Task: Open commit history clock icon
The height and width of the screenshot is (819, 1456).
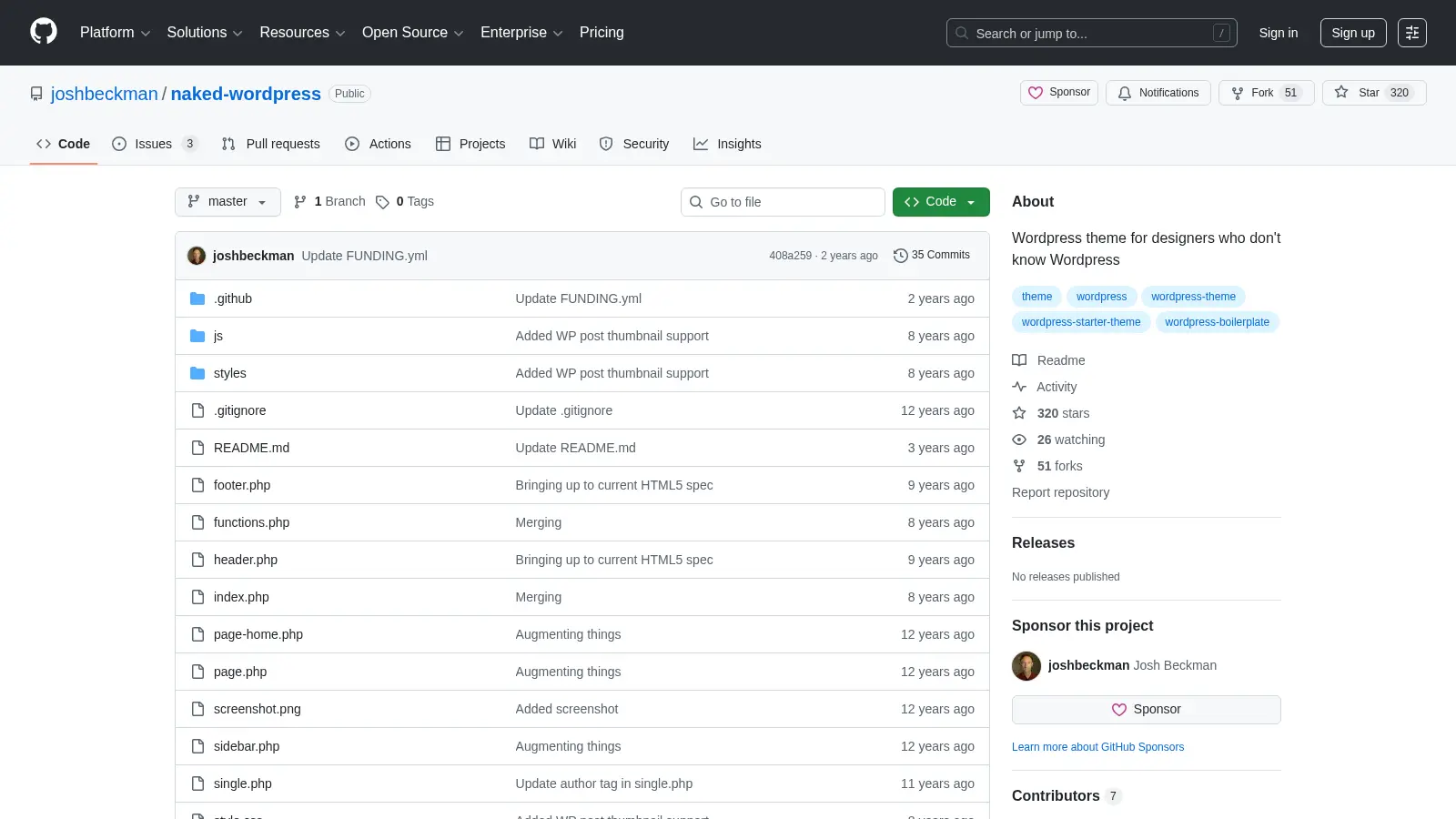Action: click(x=901, y=256)
